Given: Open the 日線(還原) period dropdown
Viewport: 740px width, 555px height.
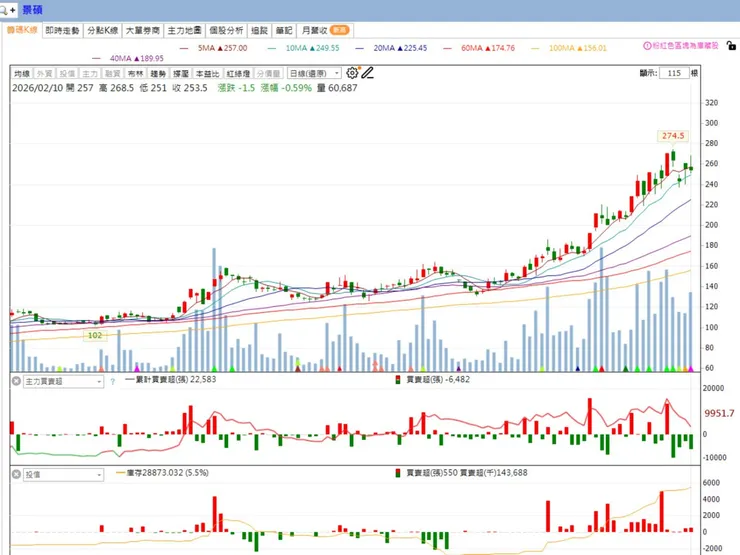Looking at the screenshot, I should [314, 73].
